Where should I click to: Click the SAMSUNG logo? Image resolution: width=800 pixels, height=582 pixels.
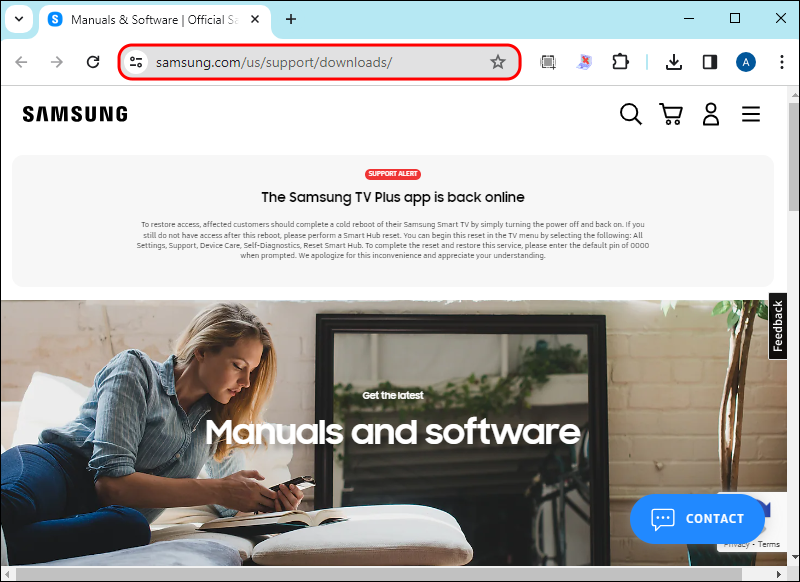[75, 114]
